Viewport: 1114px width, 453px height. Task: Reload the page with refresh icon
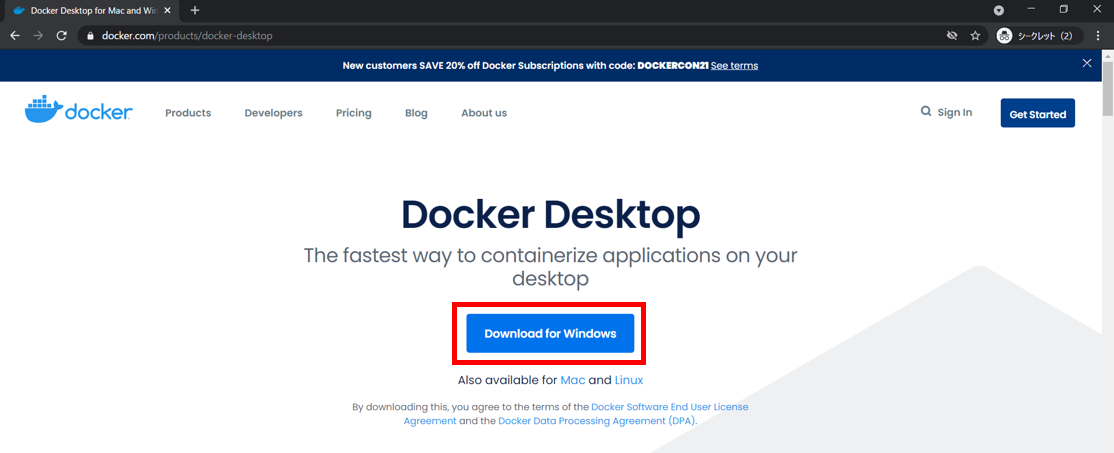(x=62, y=36)
